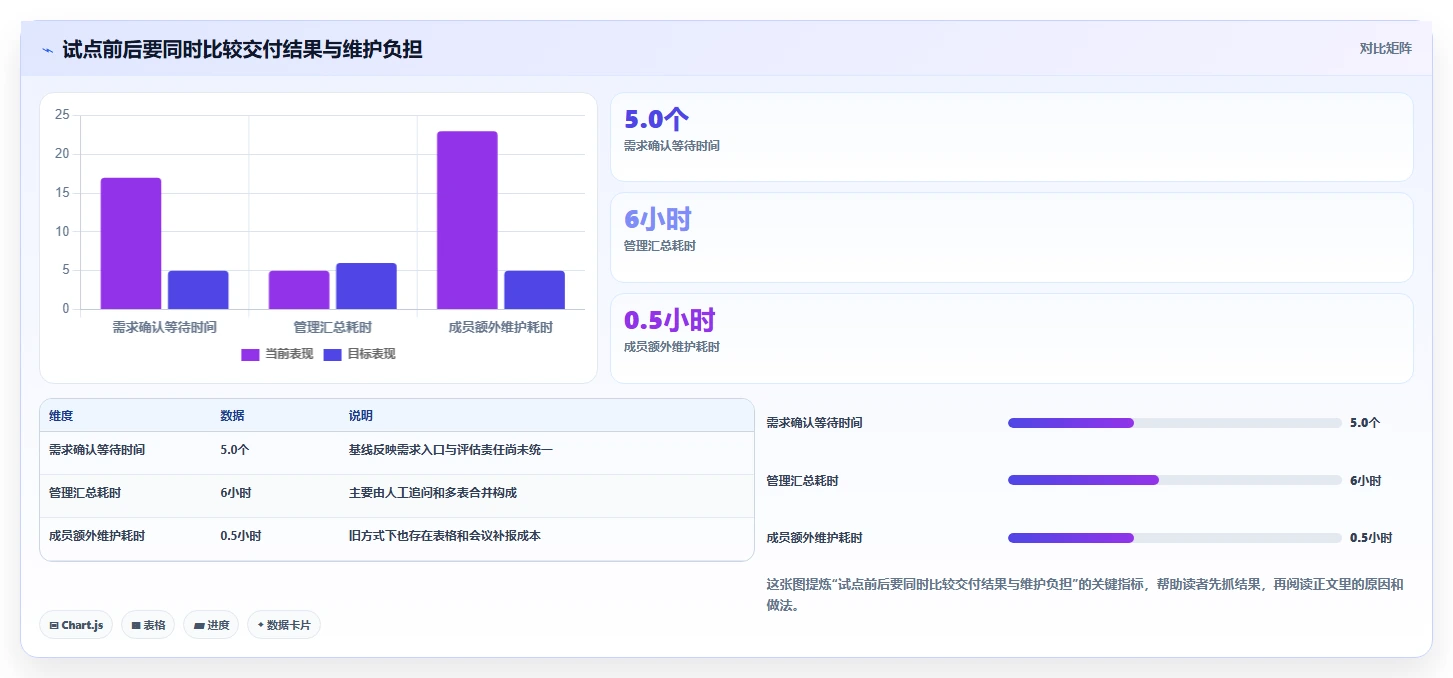1453x678 pixels.
Task: Click the 5.0个 value after progress bar
Action: click(x=1365, y=423)
